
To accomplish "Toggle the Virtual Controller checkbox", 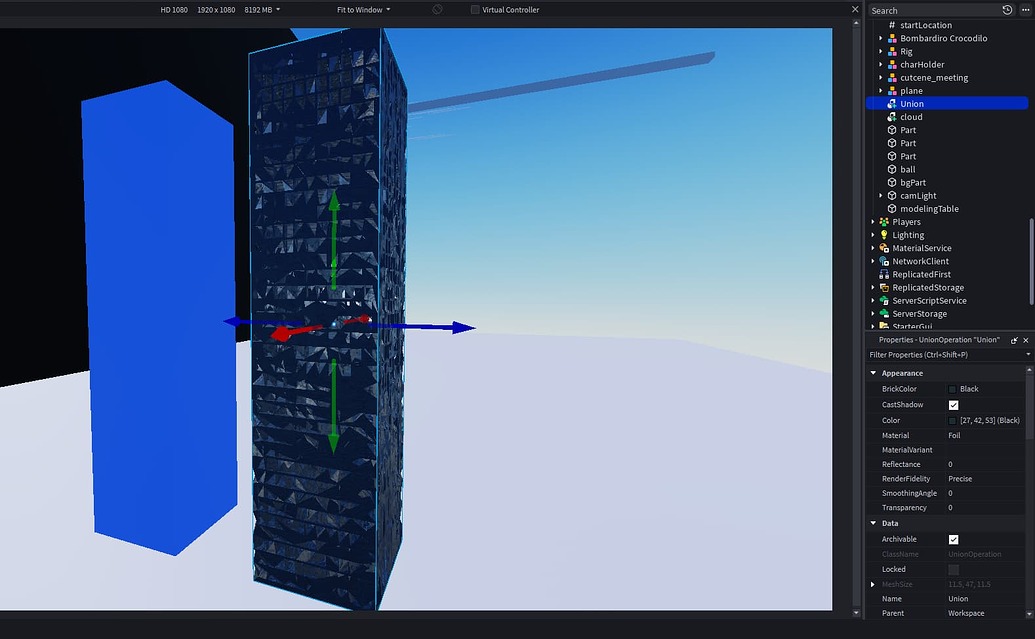I will 475,10.
